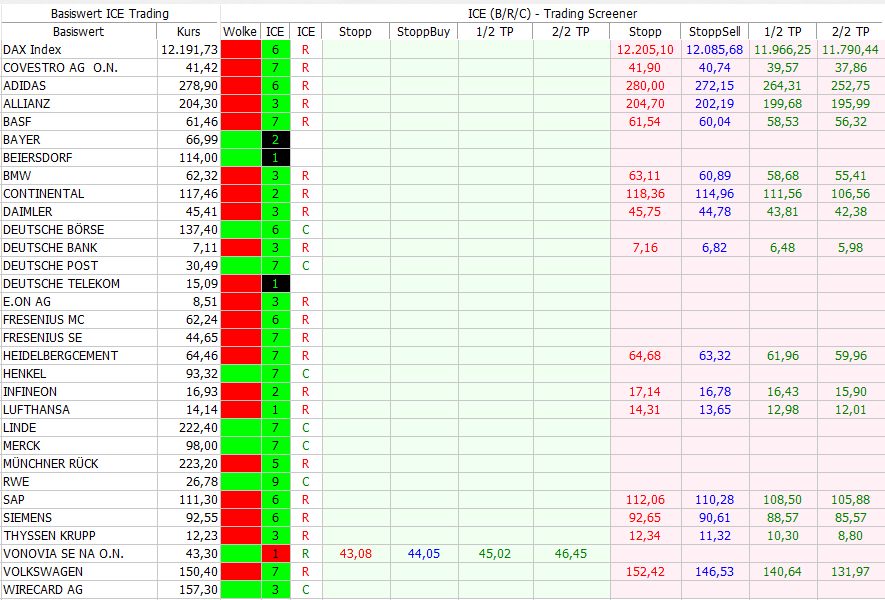Click the Wirecard Kurs value 157,30
The width and height of the screenshot is (885, 600).
point(198,590)
